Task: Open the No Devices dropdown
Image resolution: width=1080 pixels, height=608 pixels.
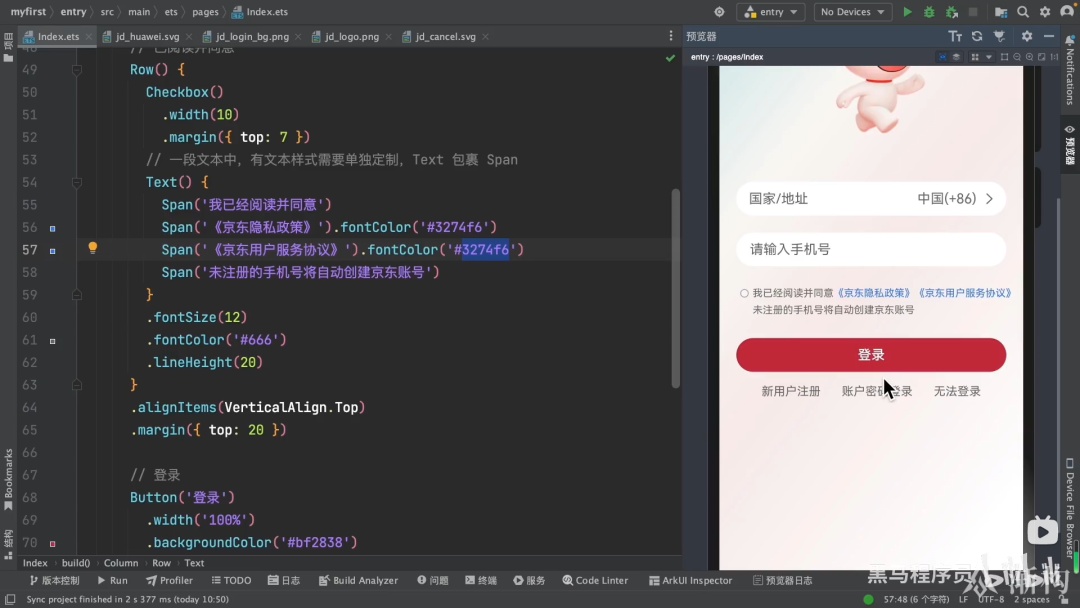Action: [853, 12]
